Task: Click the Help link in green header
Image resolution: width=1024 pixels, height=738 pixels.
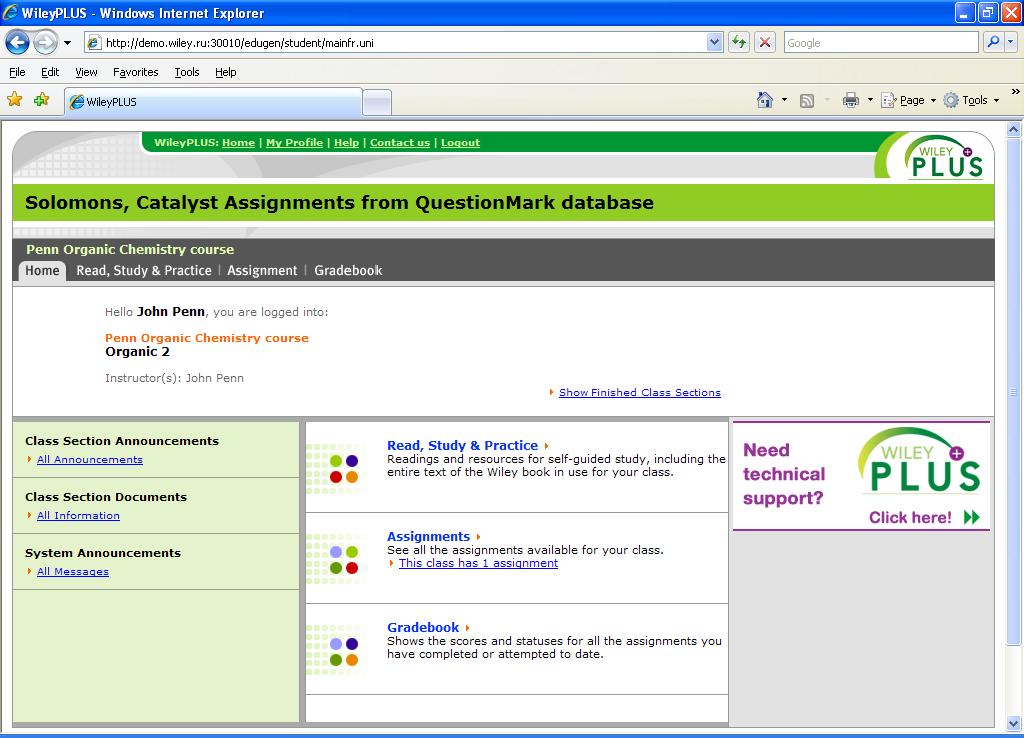Action: pos(347,142)
